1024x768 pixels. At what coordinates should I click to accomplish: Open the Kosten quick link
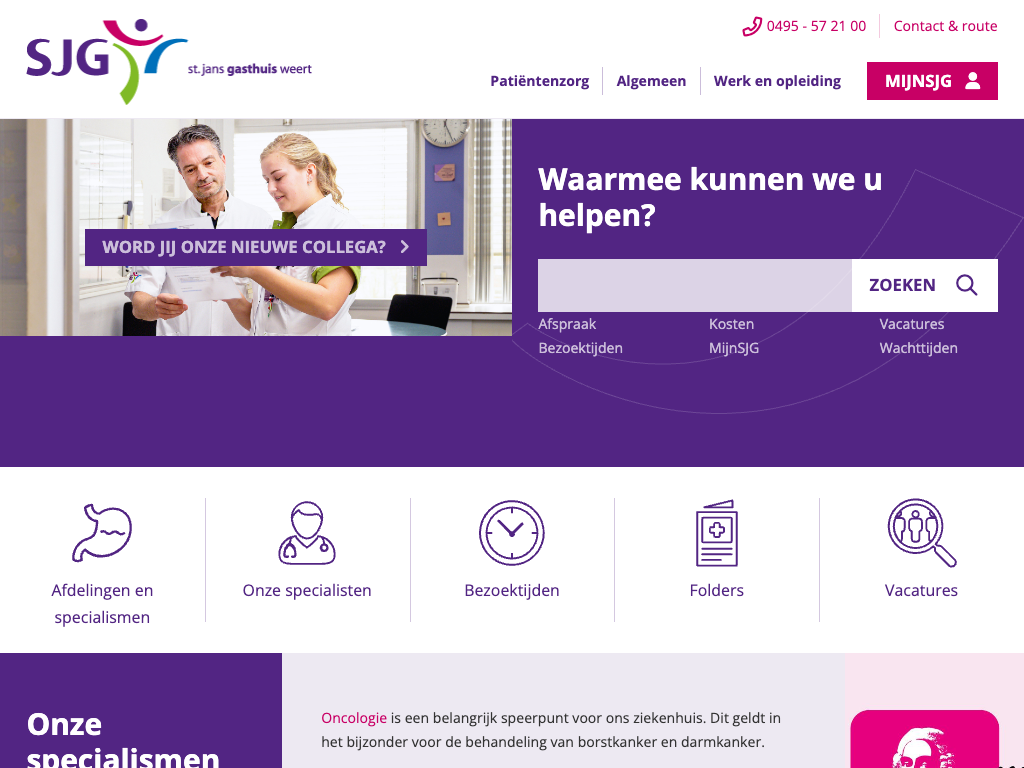click(731, 324)
